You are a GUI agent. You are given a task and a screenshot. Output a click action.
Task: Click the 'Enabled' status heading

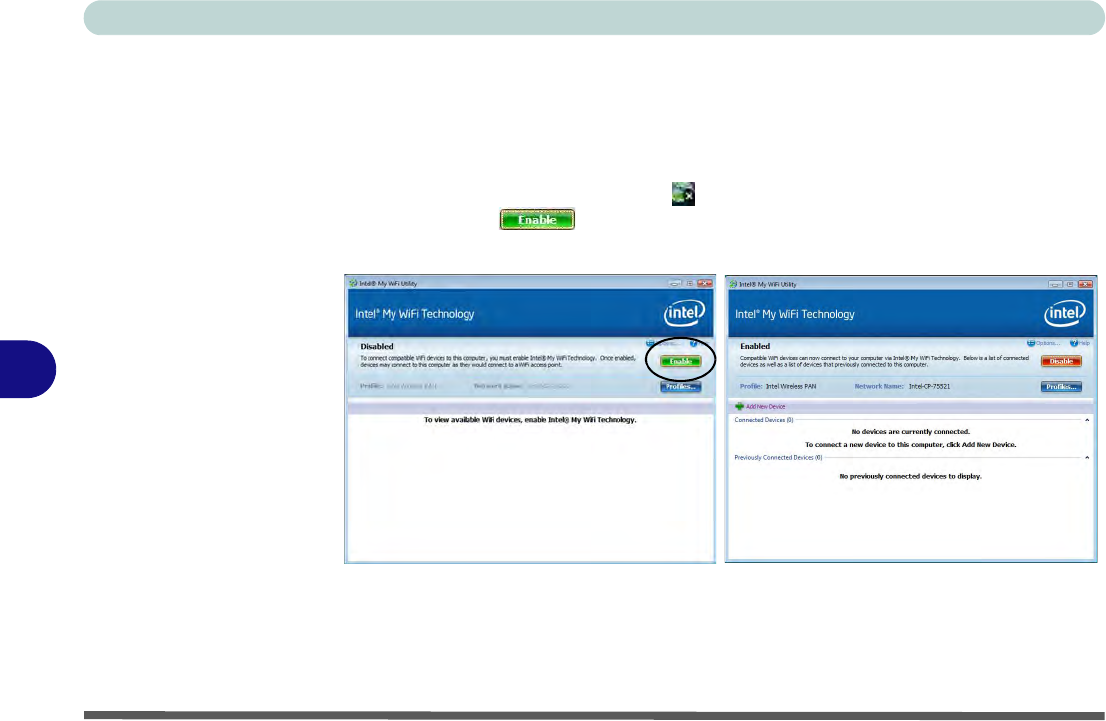click(x=755, y=346)
